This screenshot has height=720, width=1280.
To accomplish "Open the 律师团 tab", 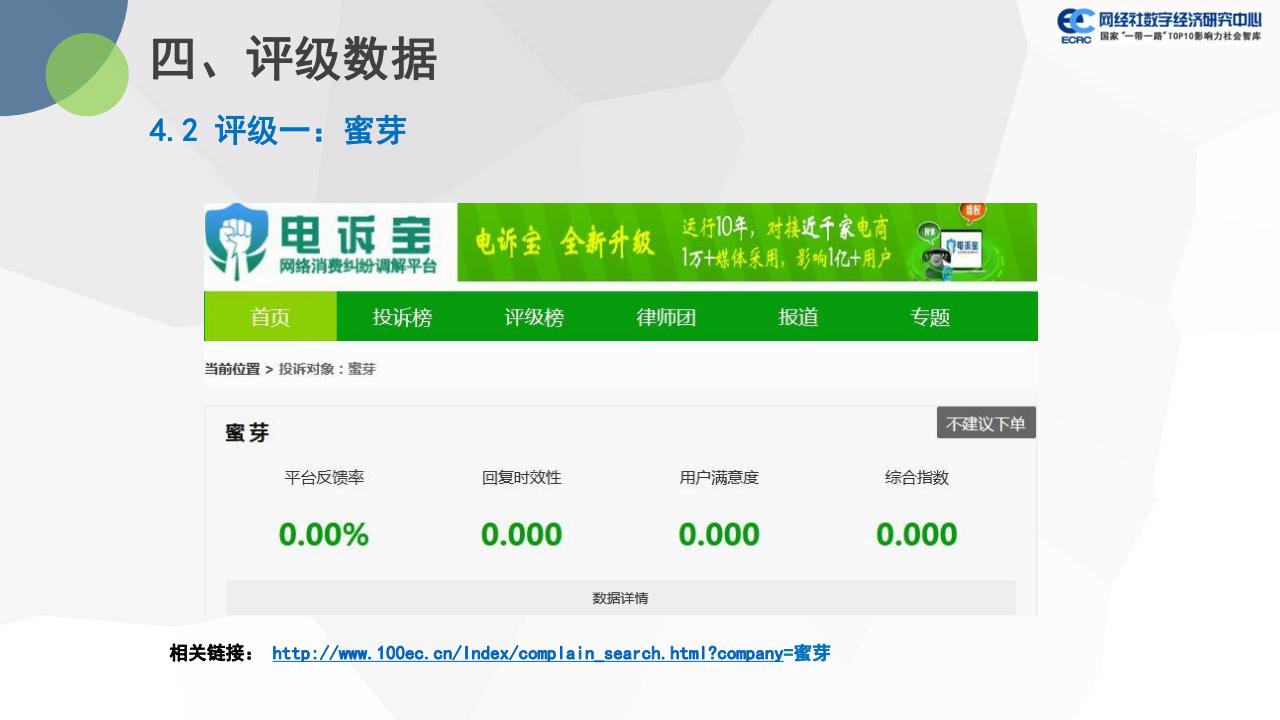I will point(666,317).
